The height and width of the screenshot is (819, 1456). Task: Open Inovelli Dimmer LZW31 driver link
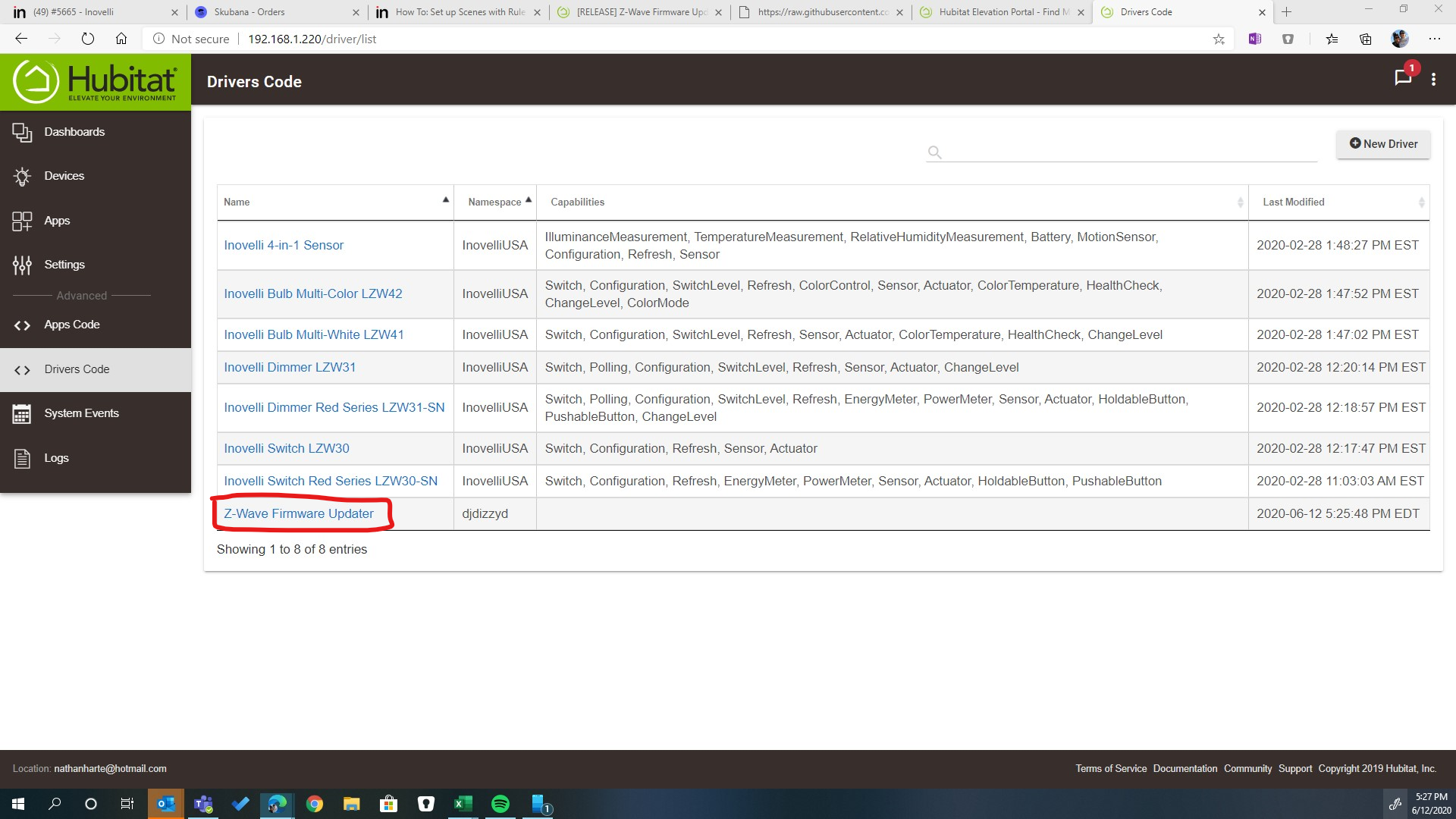coord(289,368)
